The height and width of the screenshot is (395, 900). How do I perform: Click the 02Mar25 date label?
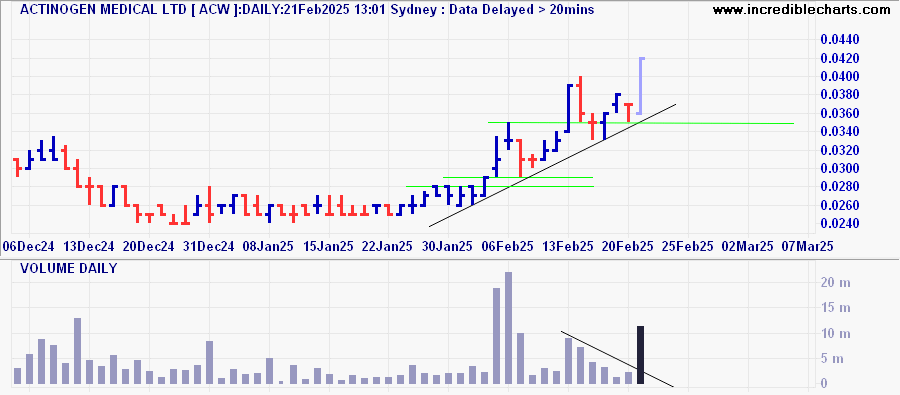[x=748, y=246]
